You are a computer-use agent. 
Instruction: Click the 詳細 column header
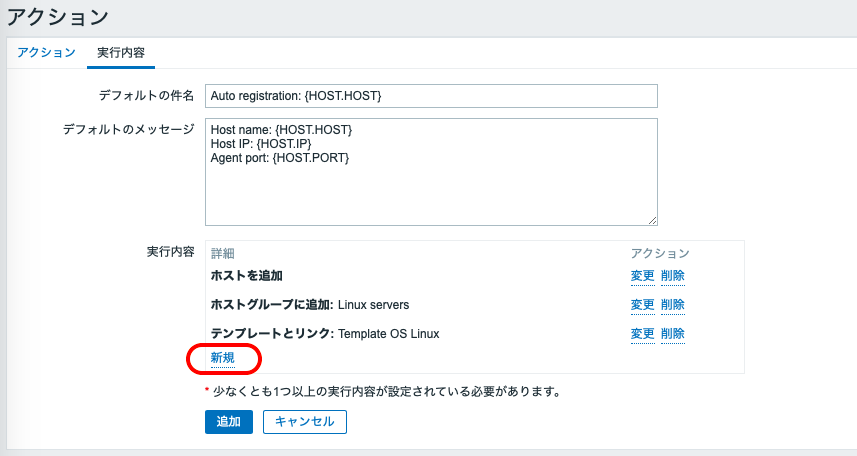coord(222,253)
